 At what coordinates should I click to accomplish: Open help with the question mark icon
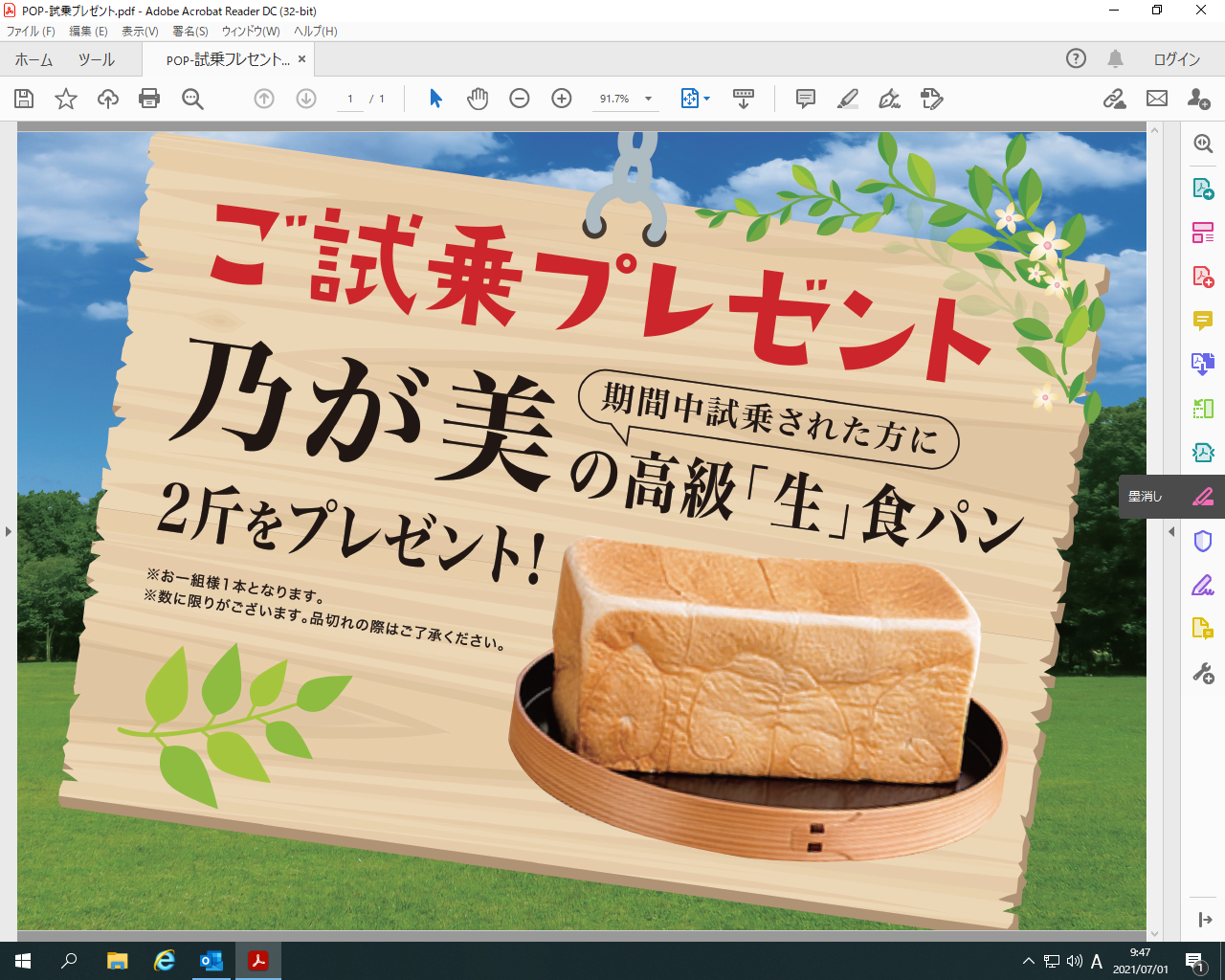tap(1077, 58)
